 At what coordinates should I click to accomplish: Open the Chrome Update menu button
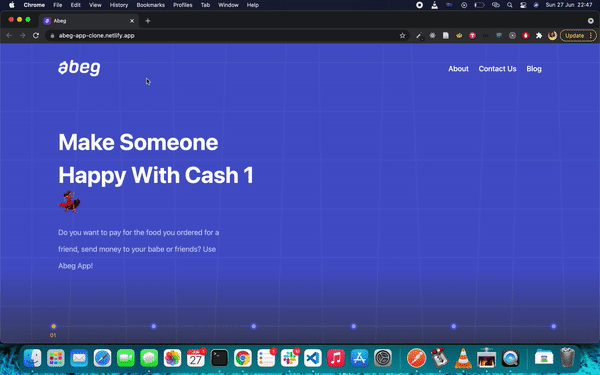click(x=578, y=36)
